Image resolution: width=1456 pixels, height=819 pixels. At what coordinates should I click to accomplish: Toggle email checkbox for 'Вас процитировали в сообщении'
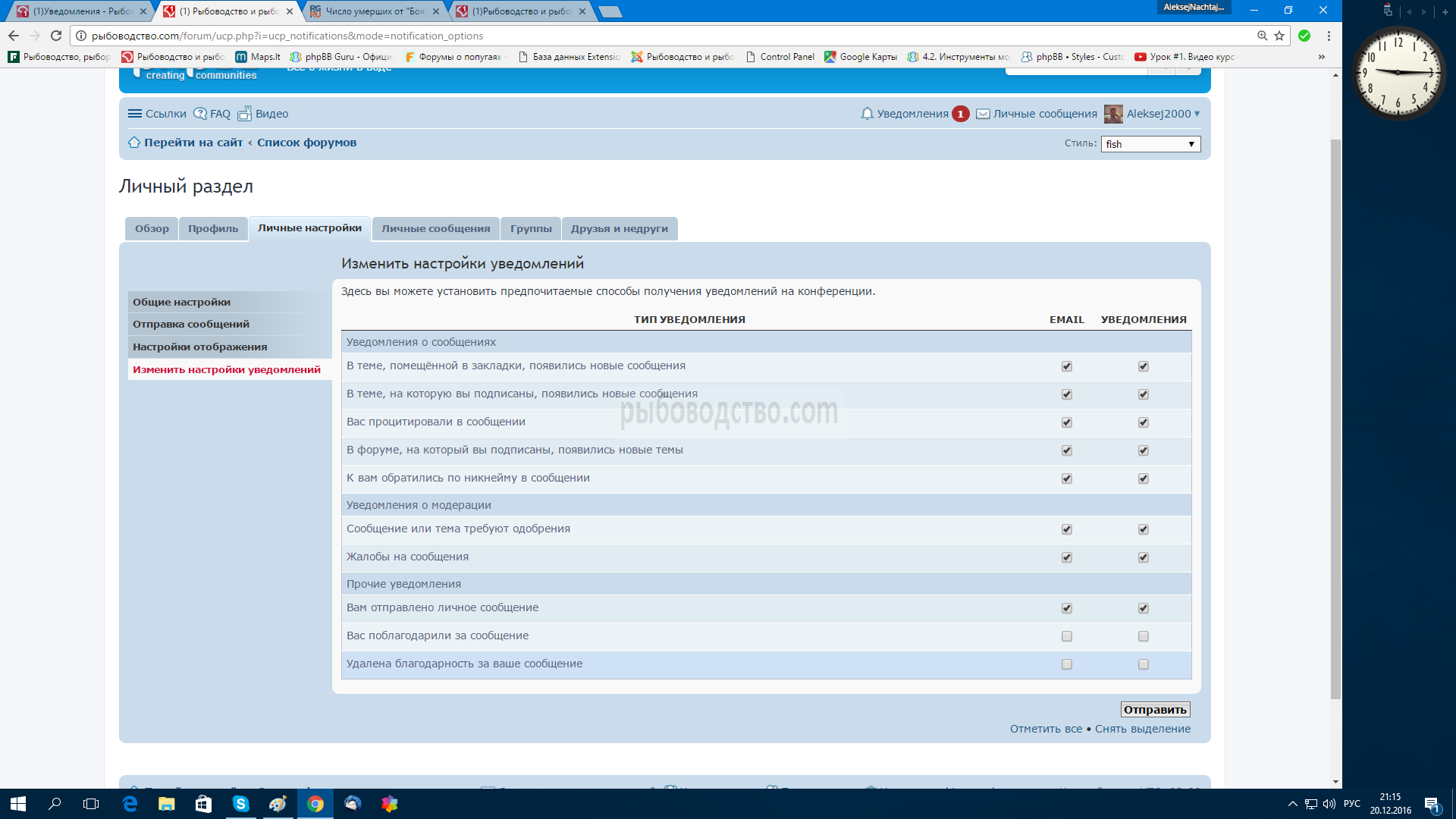(x=1067, y=422)
